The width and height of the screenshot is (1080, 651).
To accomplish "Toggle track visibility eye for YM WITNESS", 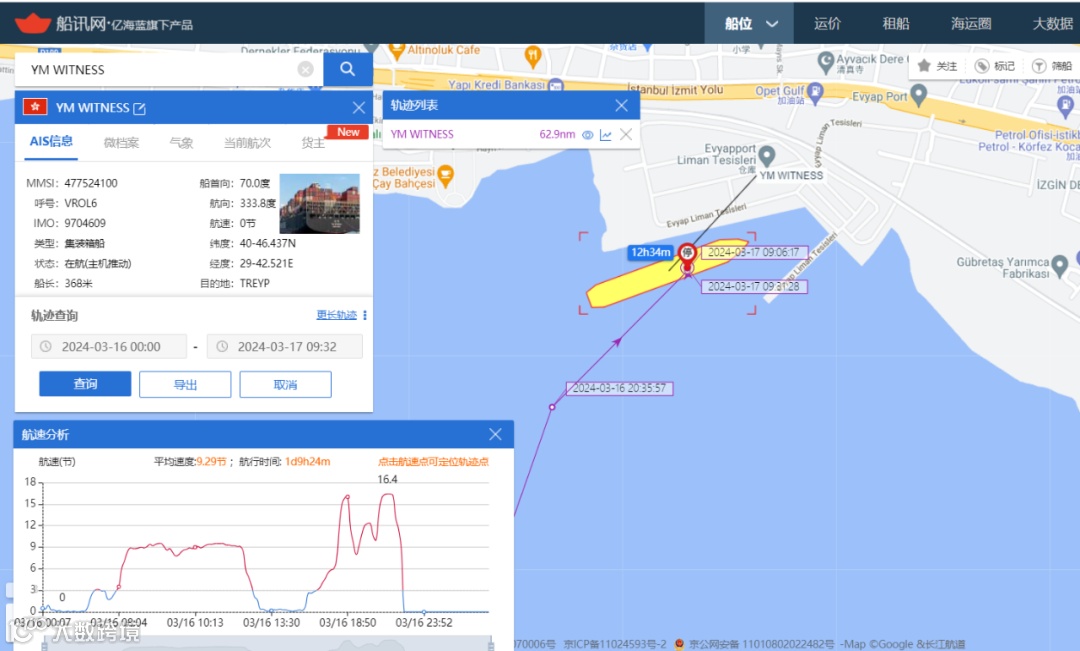I will pyautogui.click(x=588, y=135).
